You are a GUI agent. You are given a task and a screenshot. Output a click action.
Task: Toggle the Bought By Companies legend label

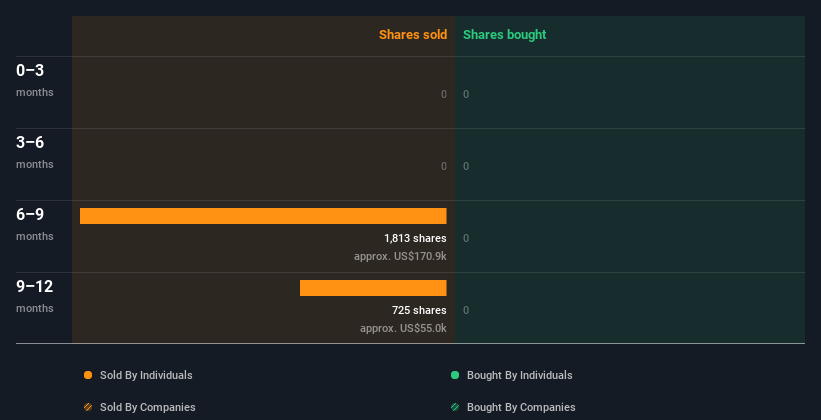521,407
